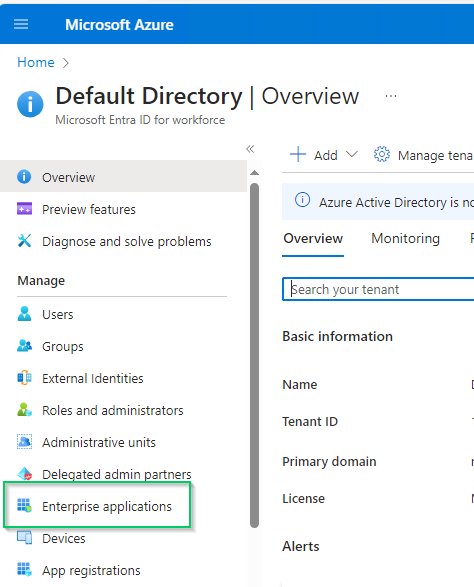474x587 pixels.
Task: Click the plus Add icon
Action: [298, 154]
